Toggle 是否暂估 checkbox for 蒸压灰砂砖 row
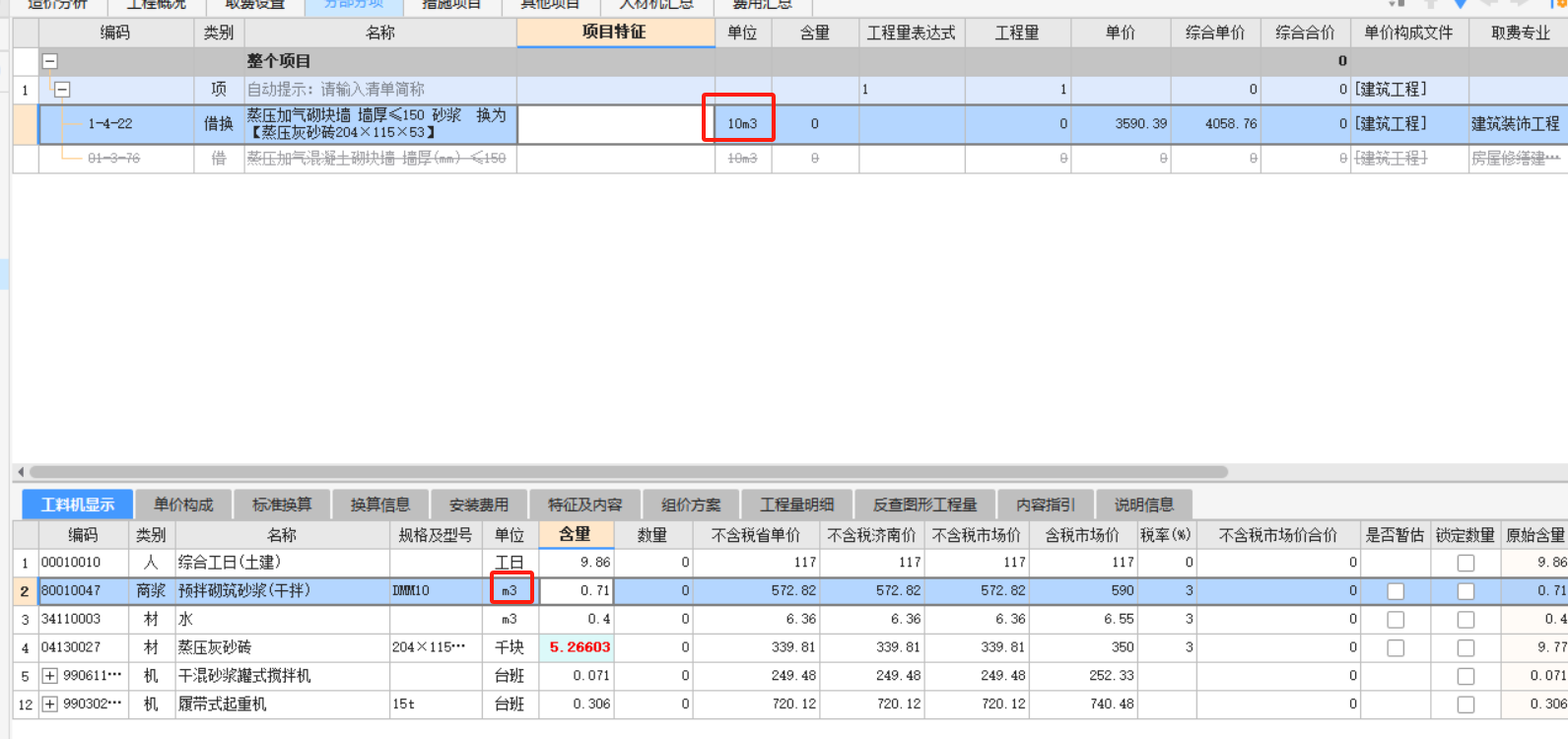The height and width of the screenshot is (739, 1568). pos(1395,648)
